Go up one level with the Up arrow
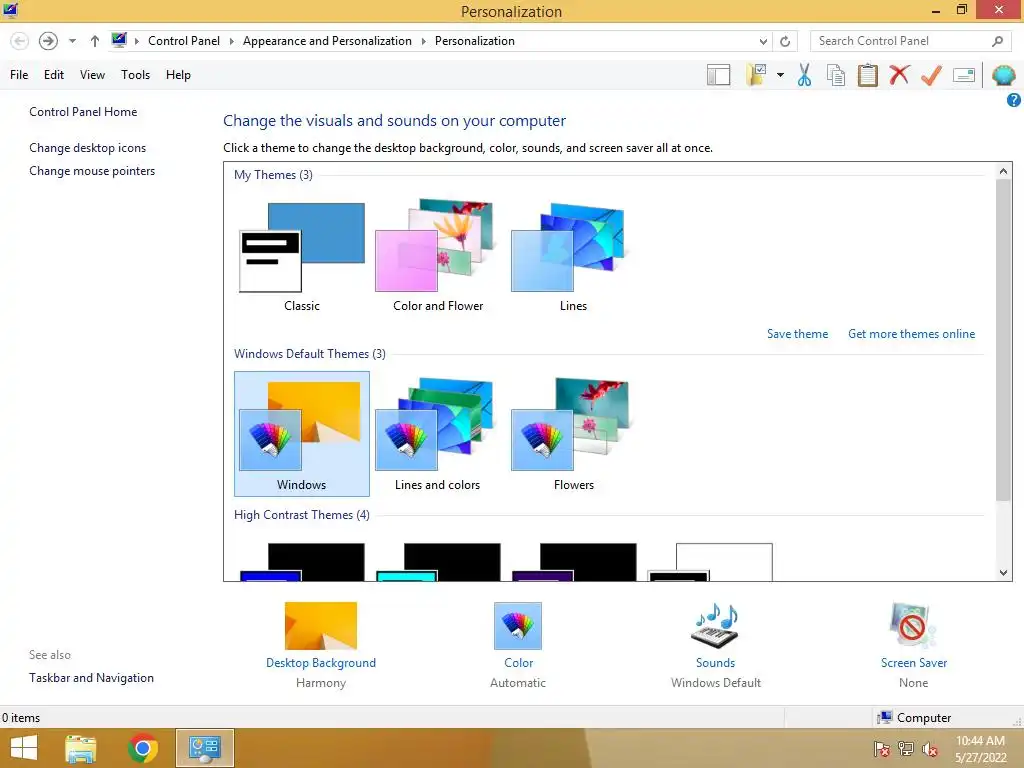This screenshot has height=768, width=1024. tap(95, 41)
